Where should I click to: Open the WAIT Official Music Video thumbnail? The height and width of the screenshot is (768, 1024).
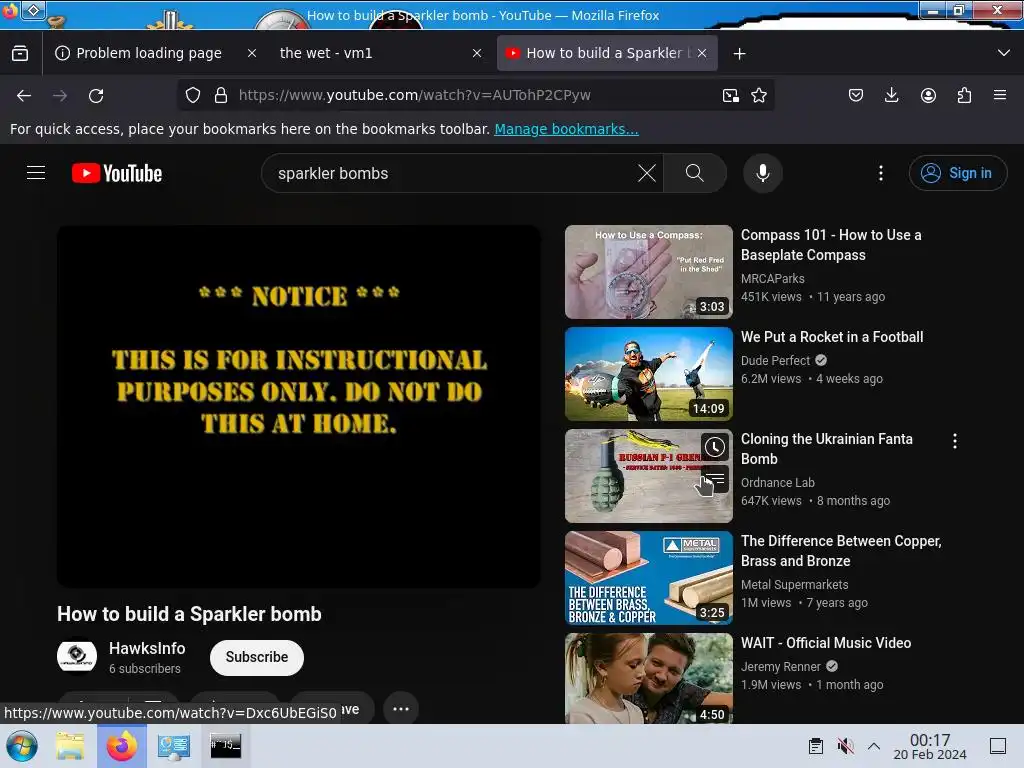click(x=648, y=679)
